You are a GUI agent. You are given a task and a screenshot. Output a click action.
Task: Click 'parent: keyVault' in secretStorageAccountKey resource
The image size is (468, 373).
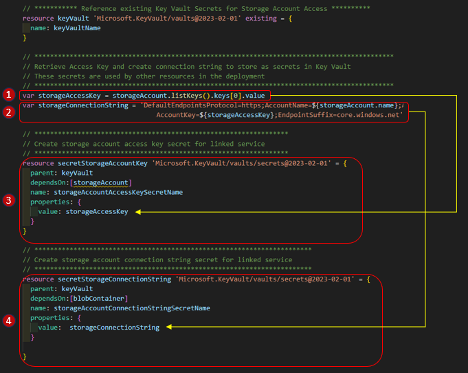tap(62, 173)
